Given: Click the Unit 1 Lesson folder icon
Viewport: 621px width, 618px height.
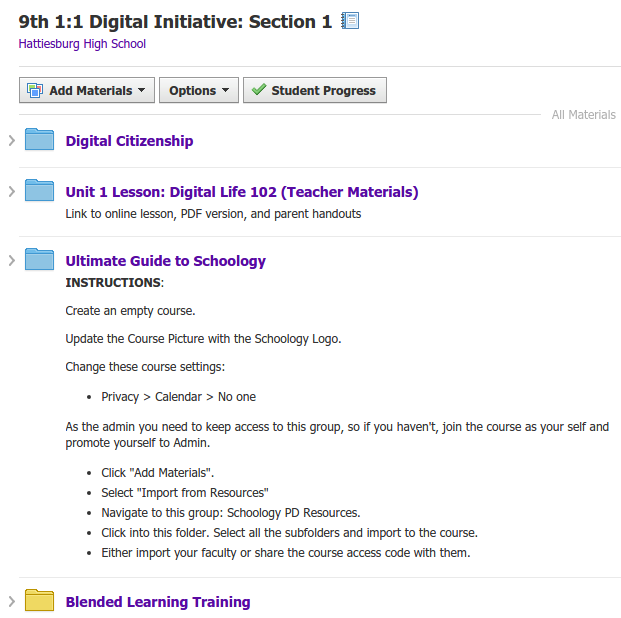Looking at the screenshot, I should pos(39,191).
